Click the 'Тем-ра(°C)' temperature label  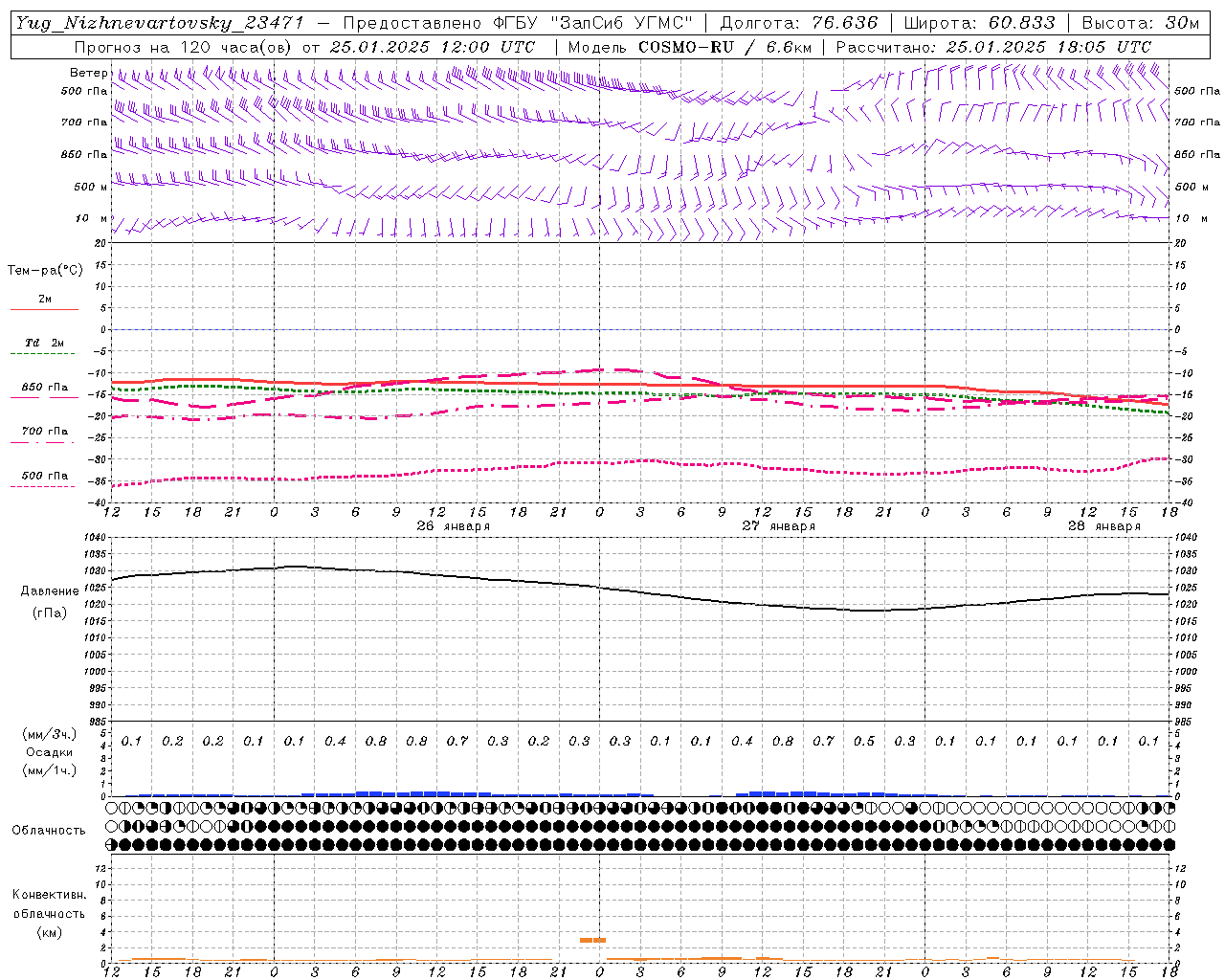pos(45,271)
